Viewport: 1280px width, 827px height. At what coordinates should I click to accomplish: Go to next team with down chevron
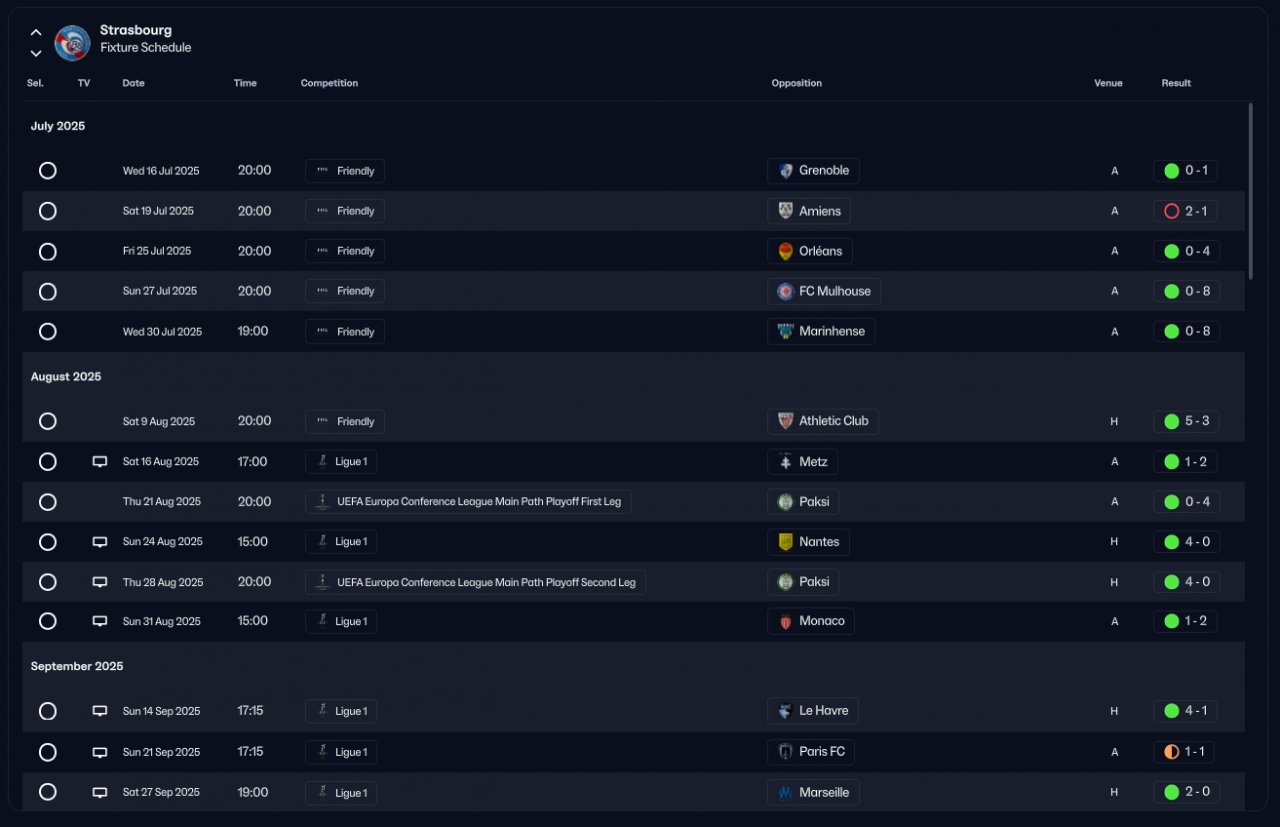pos(36,53)
